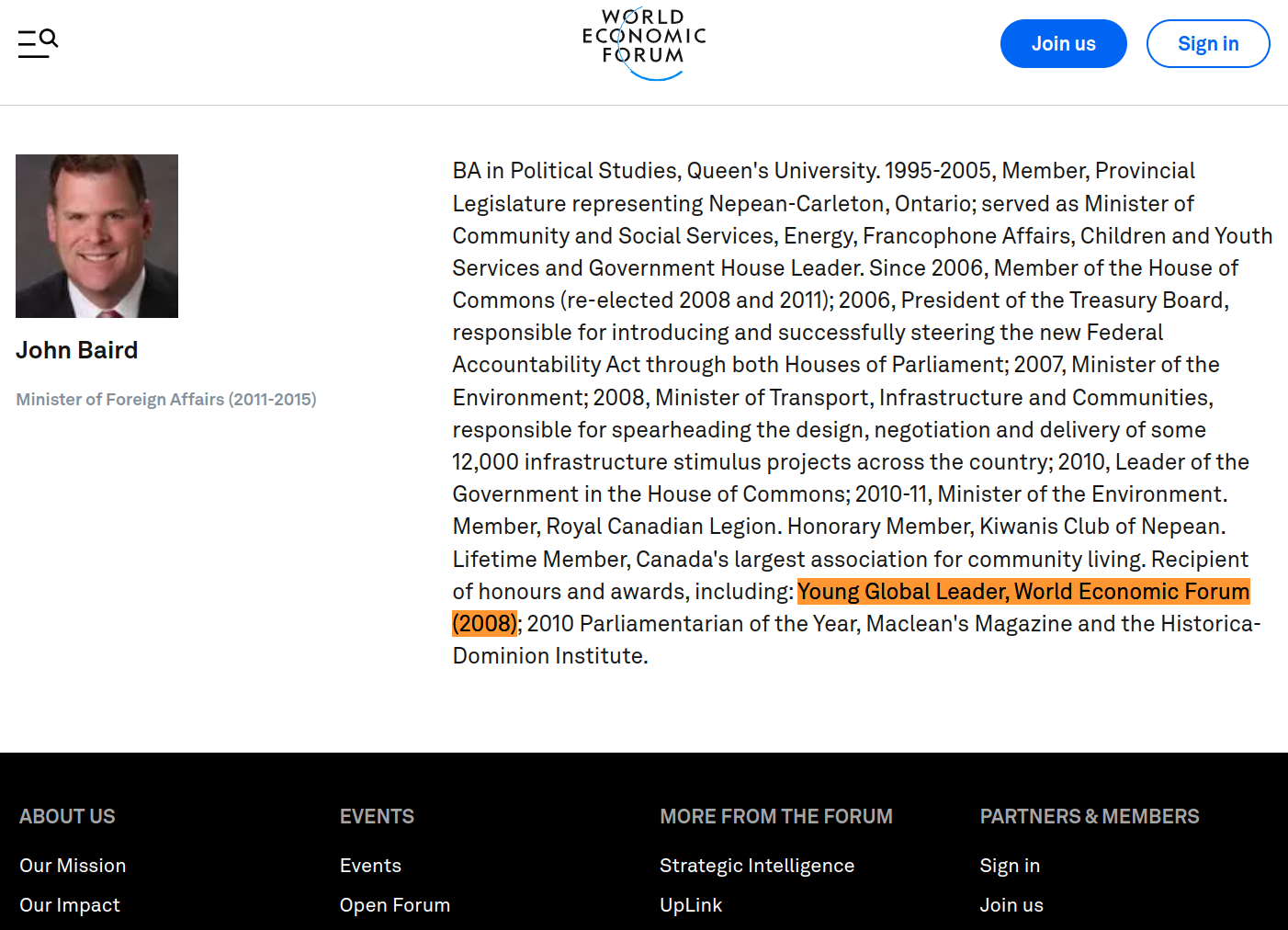Image resolution: width=1288 pixels, height=930 pixels.
Task: Click '2010 Parliamentarian of the Year' text
Action: point(692,624)
